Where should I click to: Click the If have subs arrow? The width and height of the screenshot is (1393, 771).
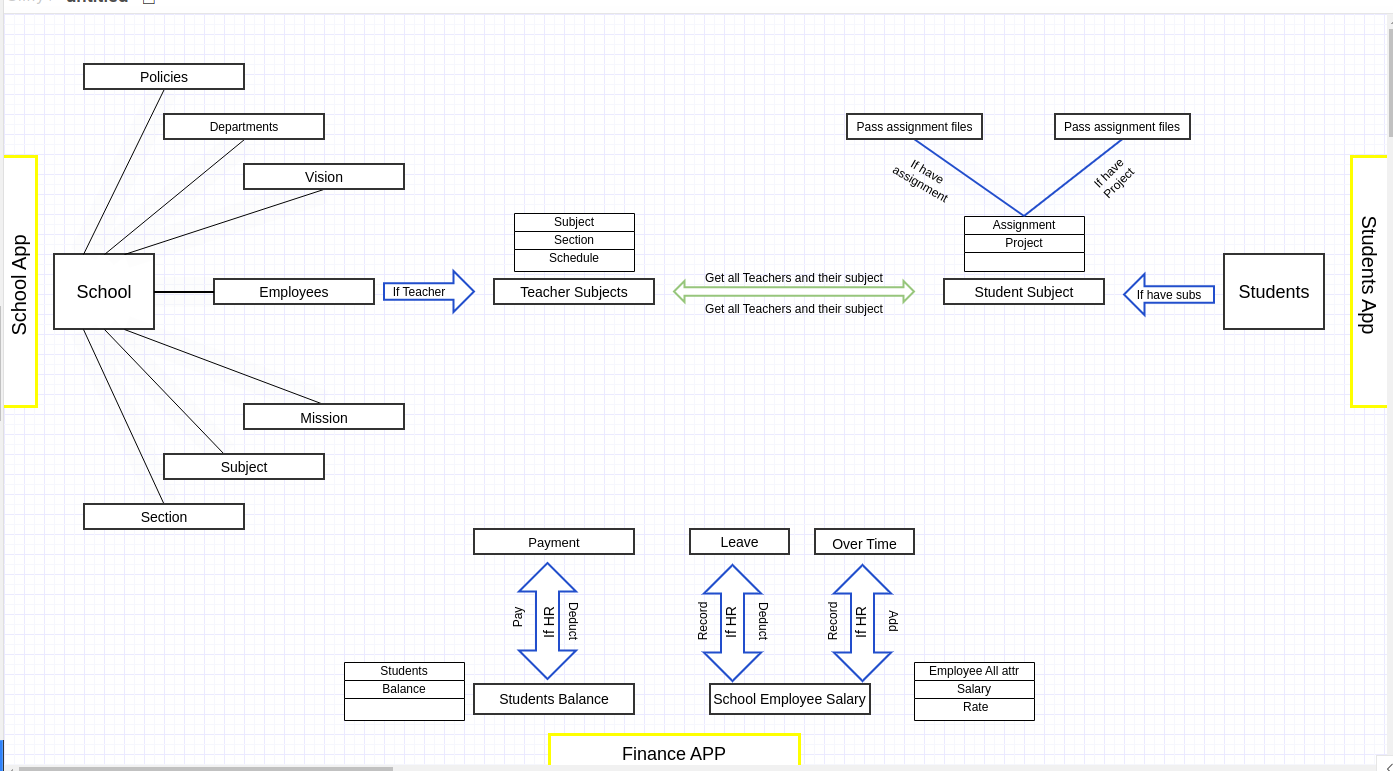pyautogui.click(x=1170, y=294)
